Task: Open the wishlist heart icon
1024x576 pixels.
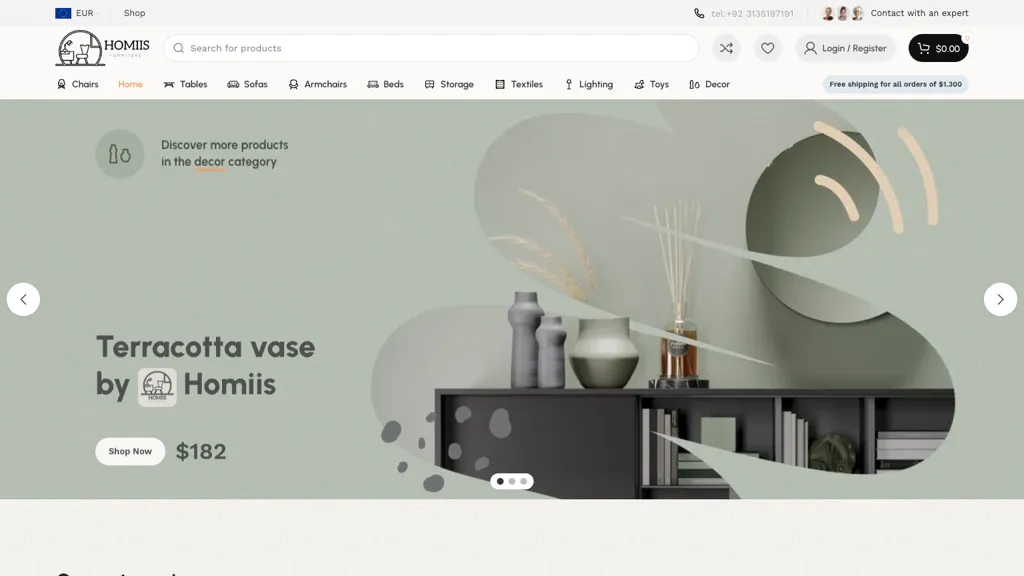Action: pos(767,48)
